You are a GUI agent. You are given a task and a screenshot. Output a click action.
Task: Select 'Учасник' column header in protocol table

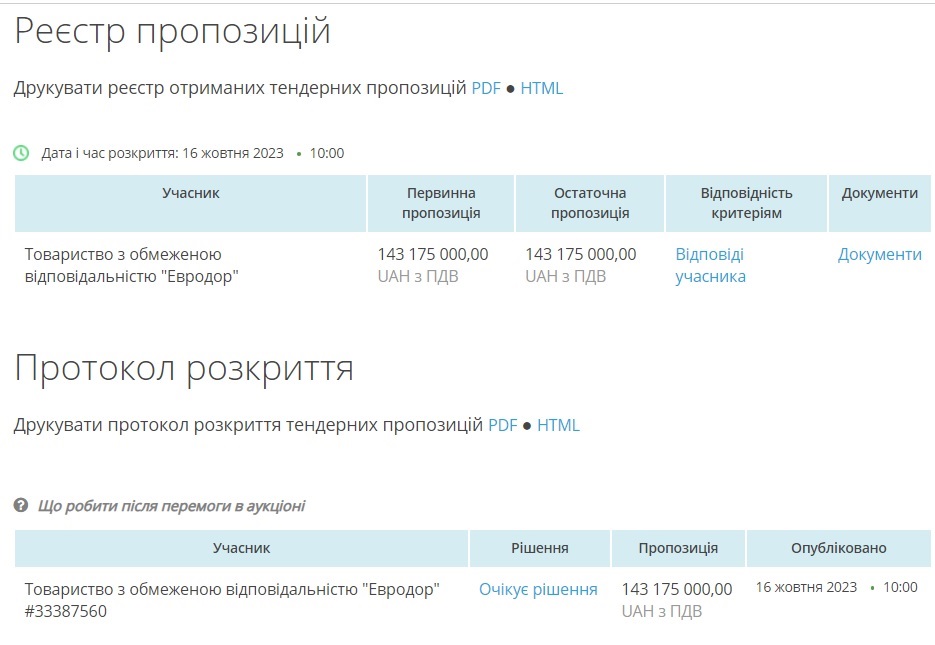pyautogui.click(x=242, y=548)
